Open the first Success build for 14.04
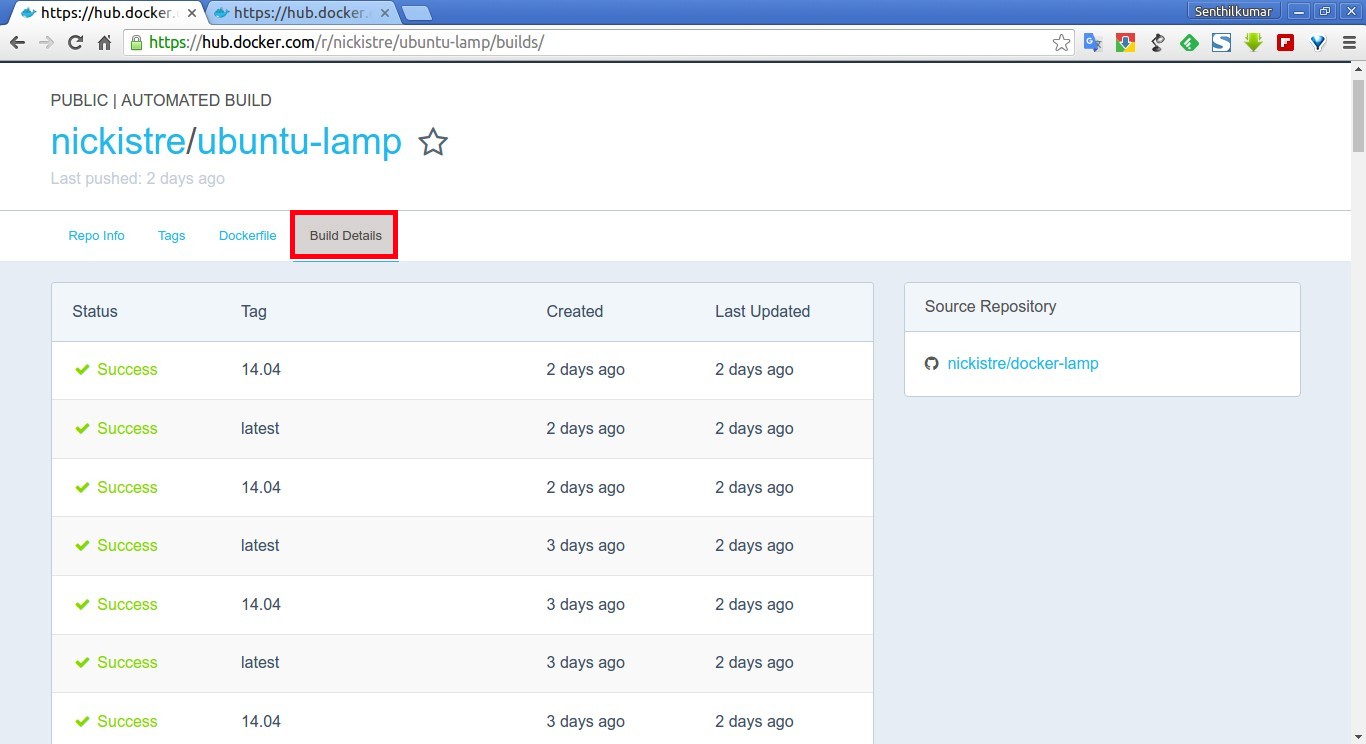This screenshot has width=1366, height=744. tap(462, 370)
